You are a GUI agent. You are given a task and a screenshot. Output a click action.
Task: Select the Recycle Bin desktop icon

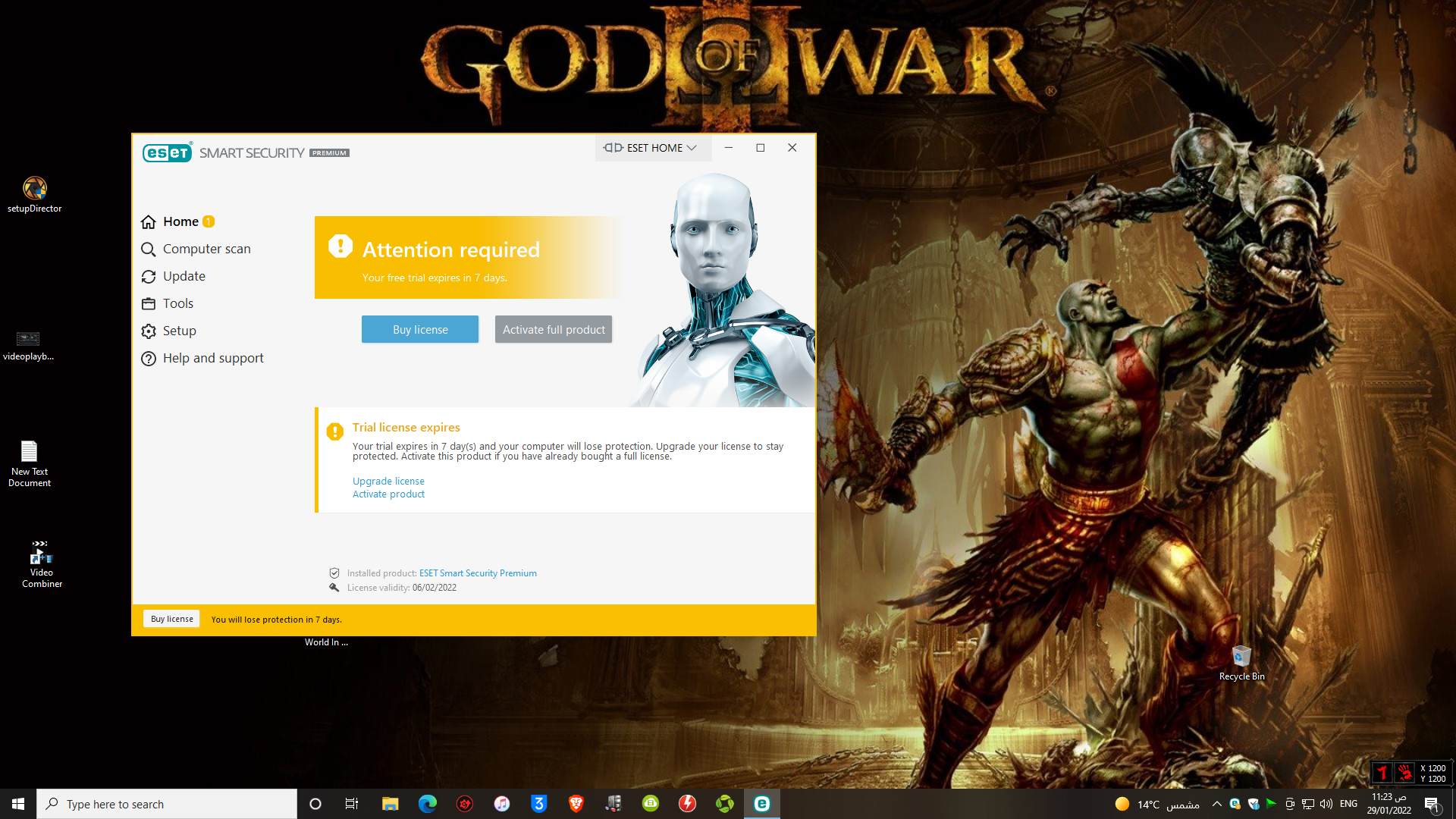coord(1241,663)
